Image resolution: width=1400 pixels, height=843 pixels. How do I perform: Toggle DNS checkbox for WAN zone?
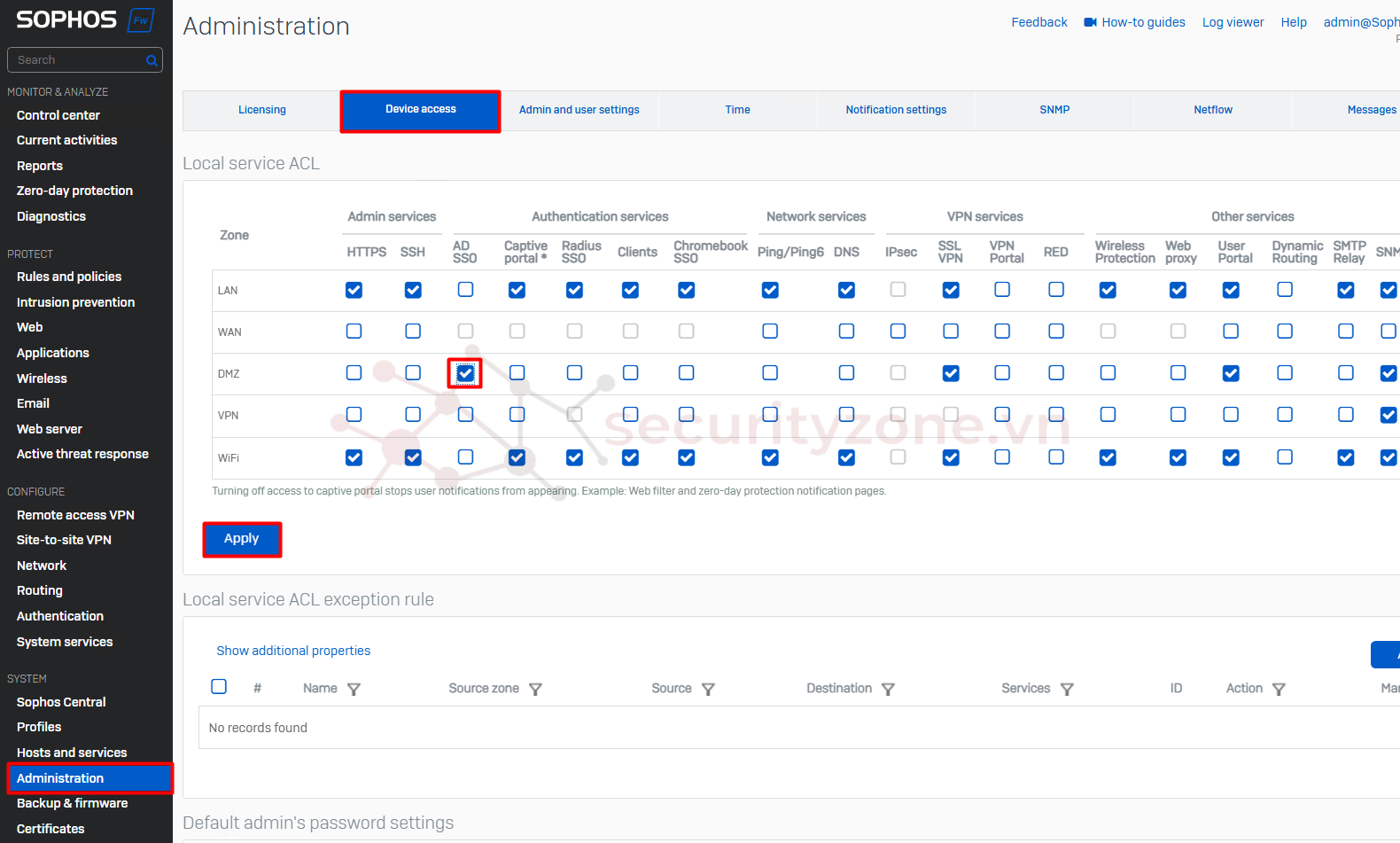pos(846,331)
